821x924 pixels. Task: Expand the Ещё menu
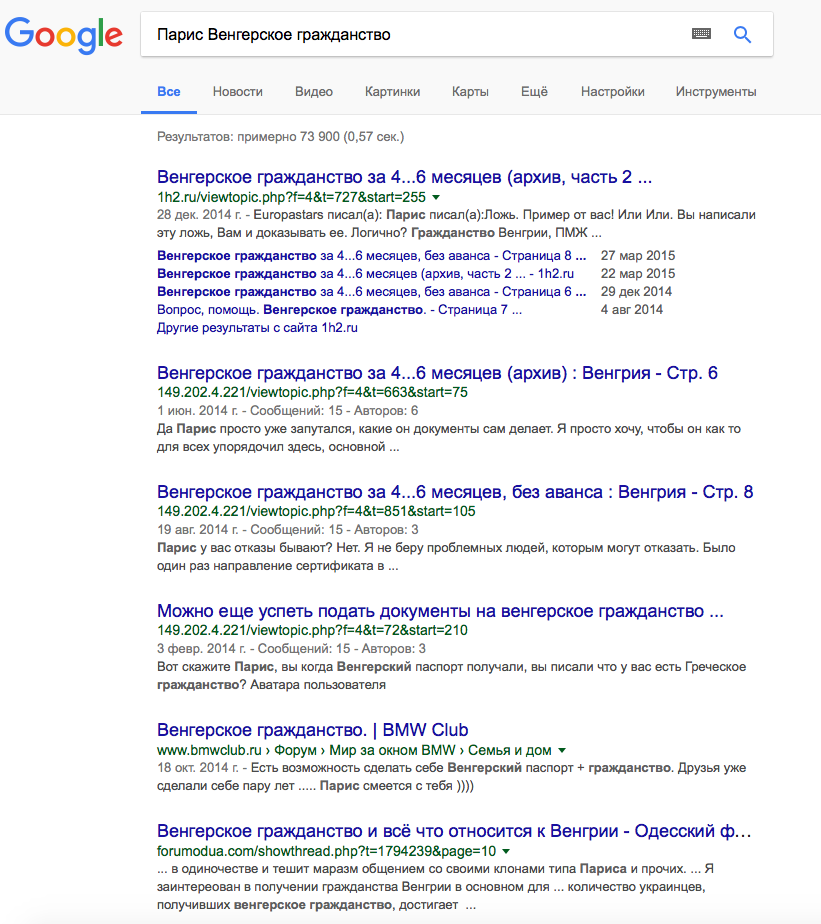click(534, 92)
